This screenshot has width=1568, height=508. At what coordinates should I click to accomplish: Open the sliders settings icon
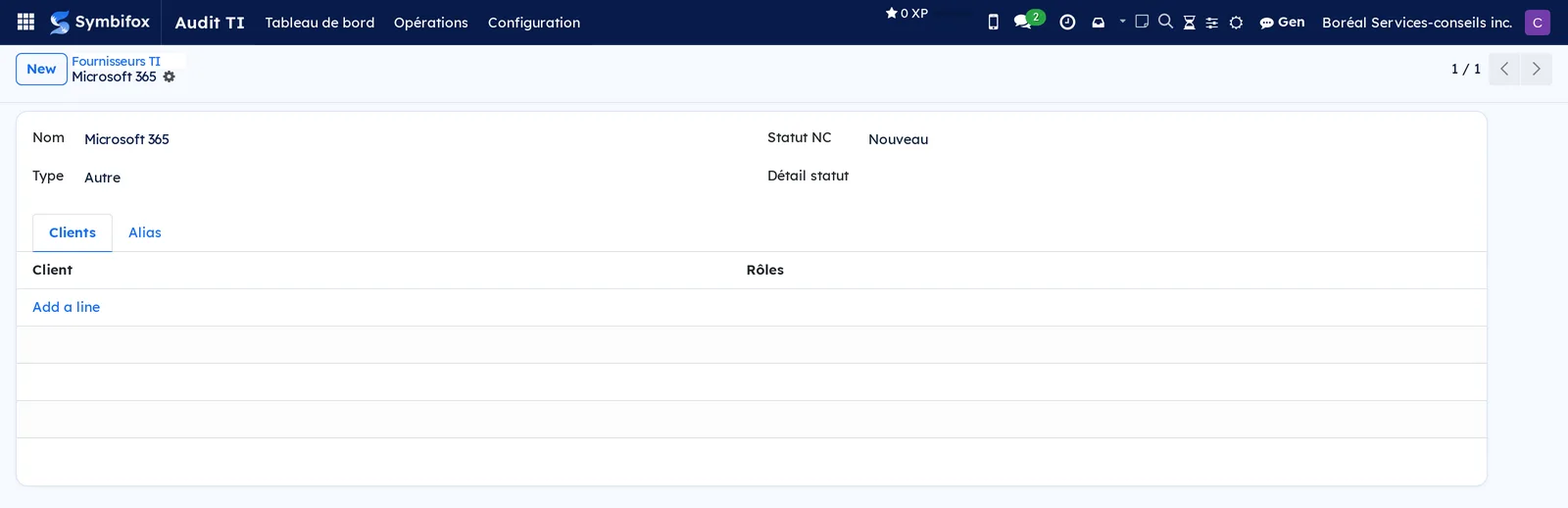tap(1212, 22)
